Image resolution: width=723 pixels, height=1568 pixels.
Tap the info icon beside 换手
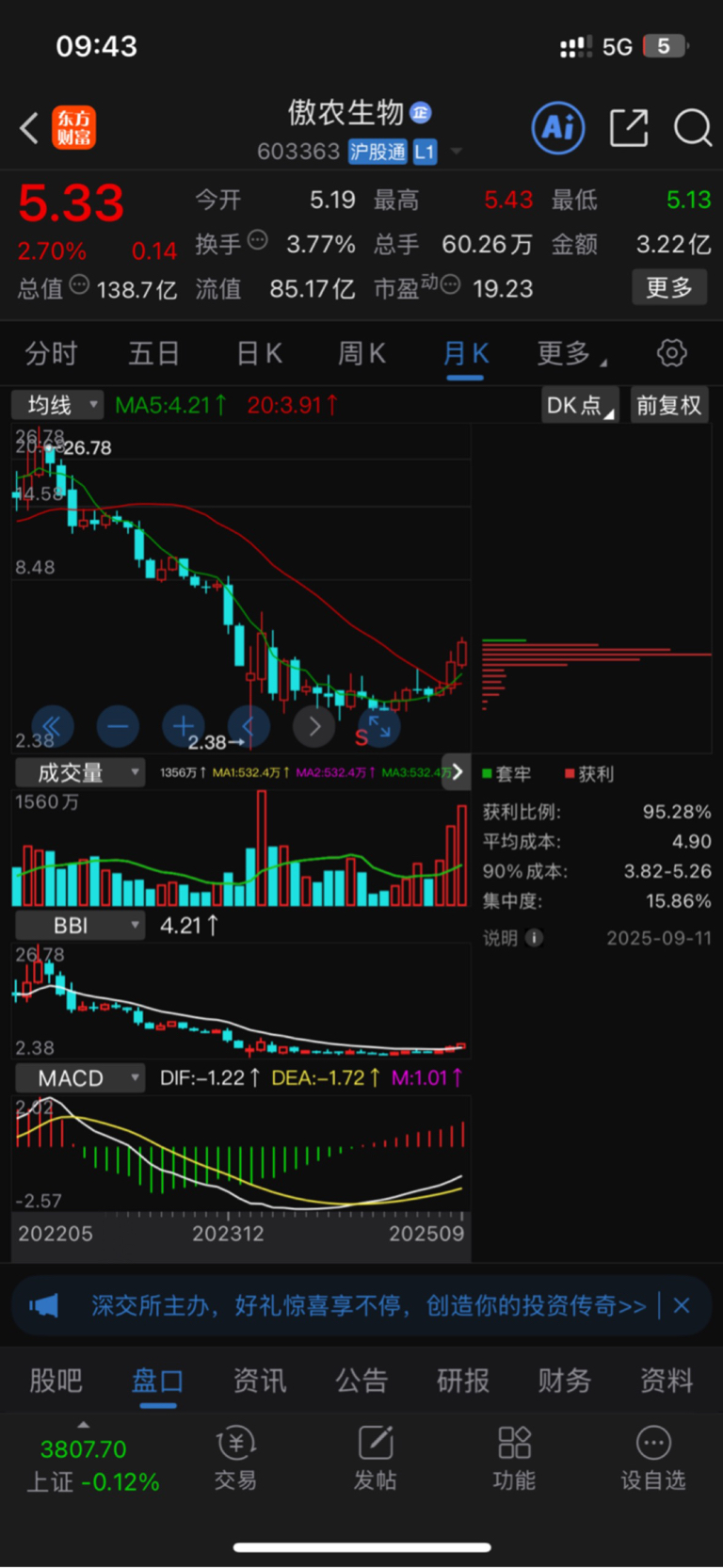[x=257, y=241]
